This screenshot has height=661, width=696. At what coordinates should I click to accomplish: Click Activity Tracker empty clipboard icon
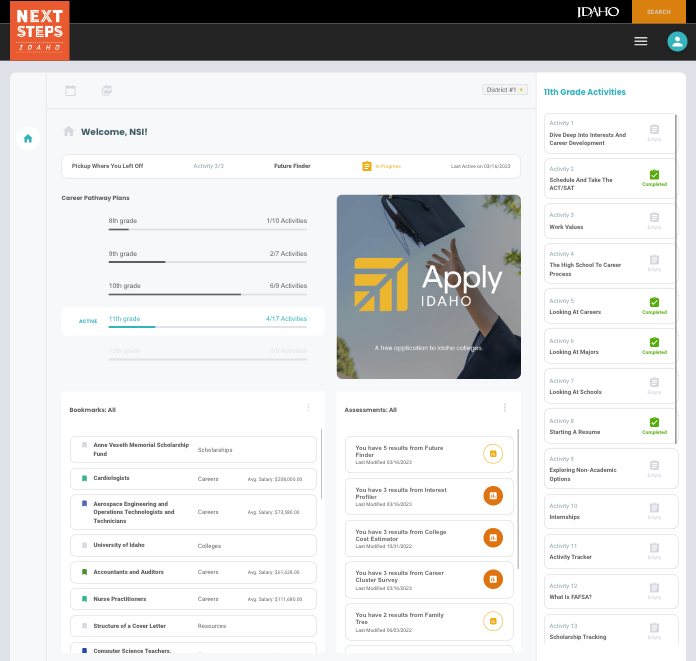point(654,547)
